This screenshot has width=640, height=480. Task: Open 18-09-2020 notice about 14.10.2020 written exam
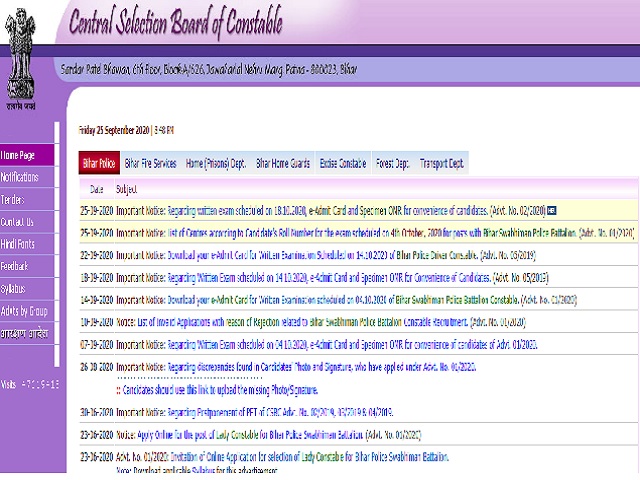329,278
